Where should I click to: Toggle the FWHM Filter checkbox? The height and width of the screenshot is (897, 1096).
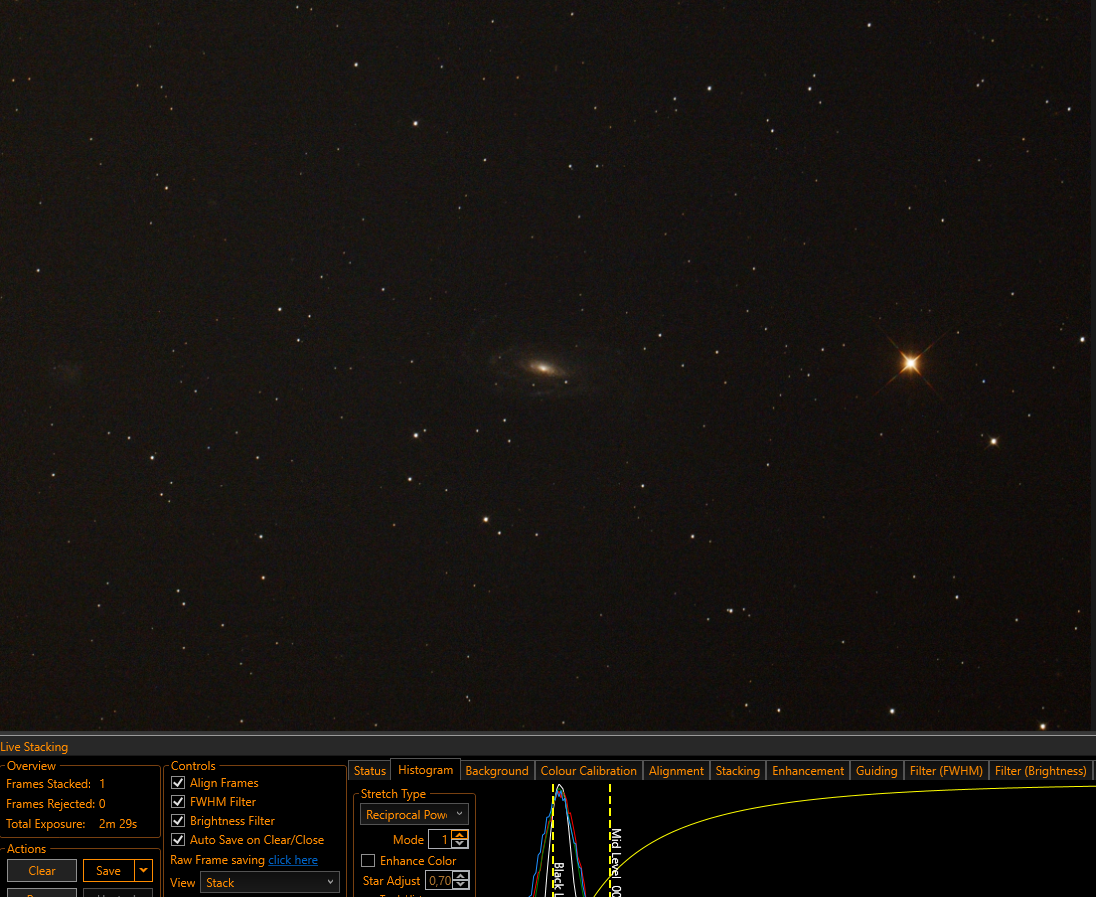[x=178, y=802]
